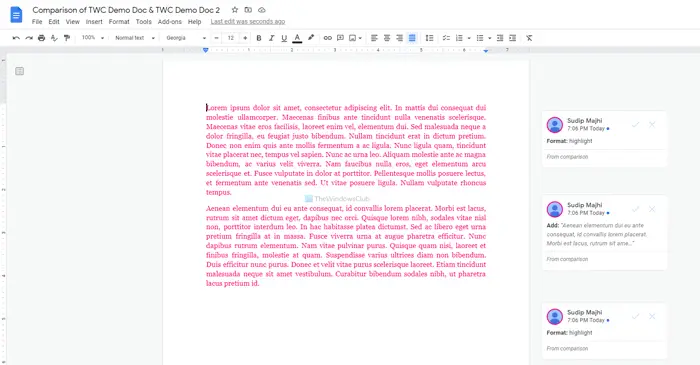The height and width of the screenshot is (365, 700).
Task: Toggle underline formatting
Action: (284, 38)
